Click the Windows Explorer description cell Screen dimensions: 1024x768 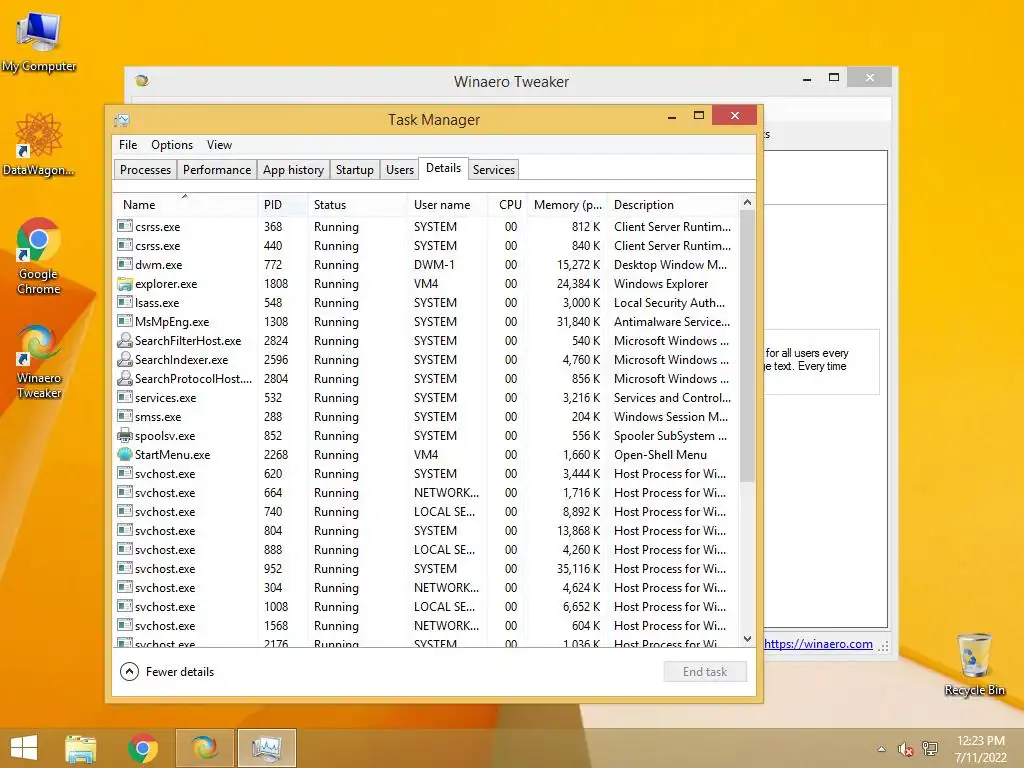click(661, 283)
